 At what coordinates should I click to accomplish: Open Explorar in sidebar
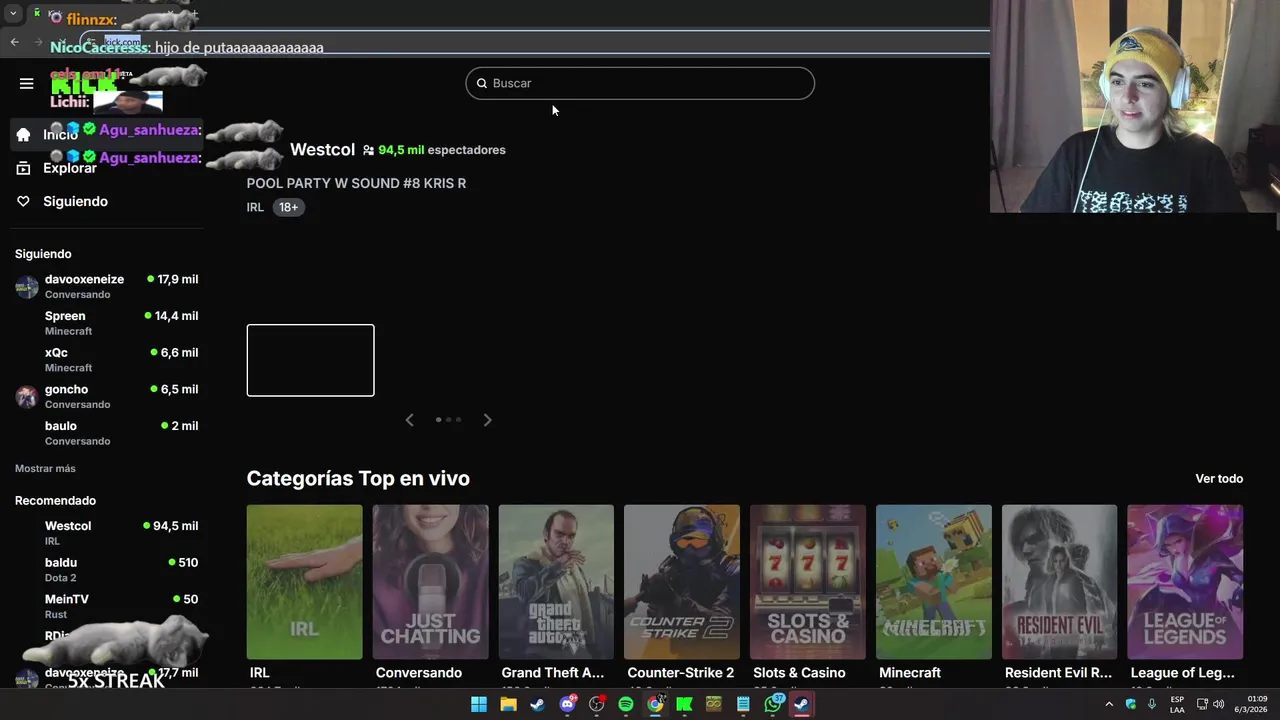click(105, 168)
